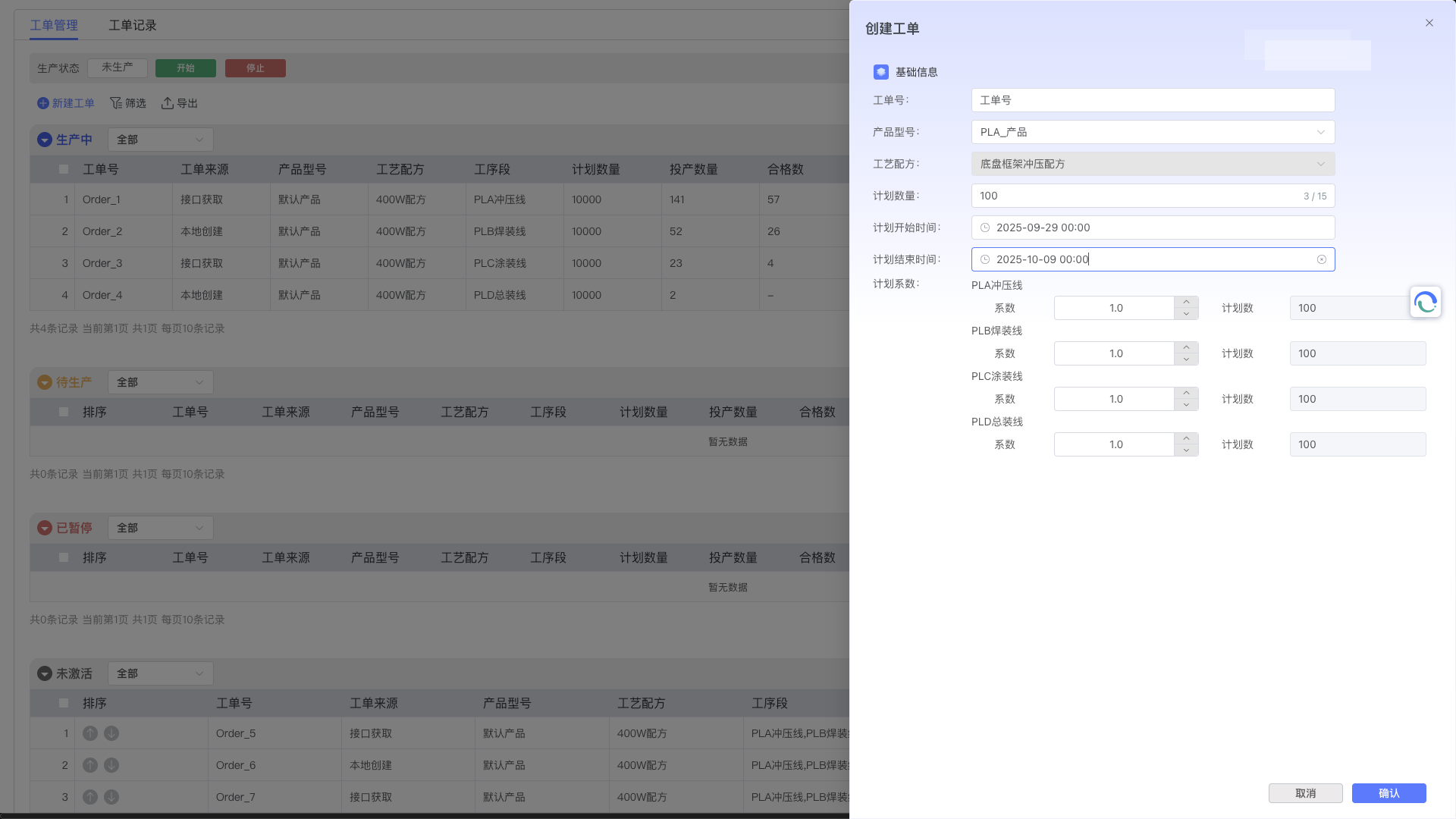Screen dimensions: 1456x819
Task: Toggle select-all checkbox in 未激活 table header
Action: 64,704
